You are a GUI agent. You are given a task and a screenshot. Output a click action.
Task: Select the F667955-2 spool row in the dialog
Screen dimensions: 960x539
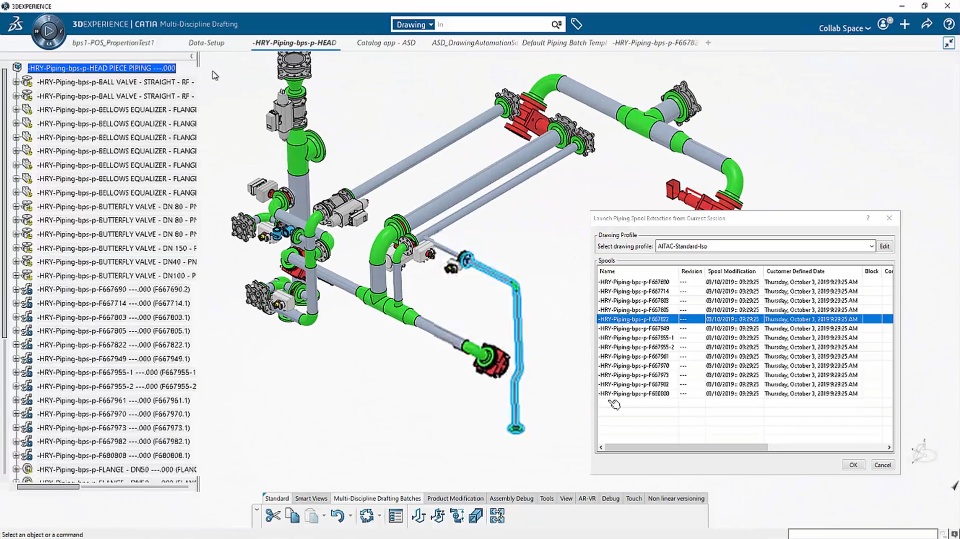[x=744, y=347]
